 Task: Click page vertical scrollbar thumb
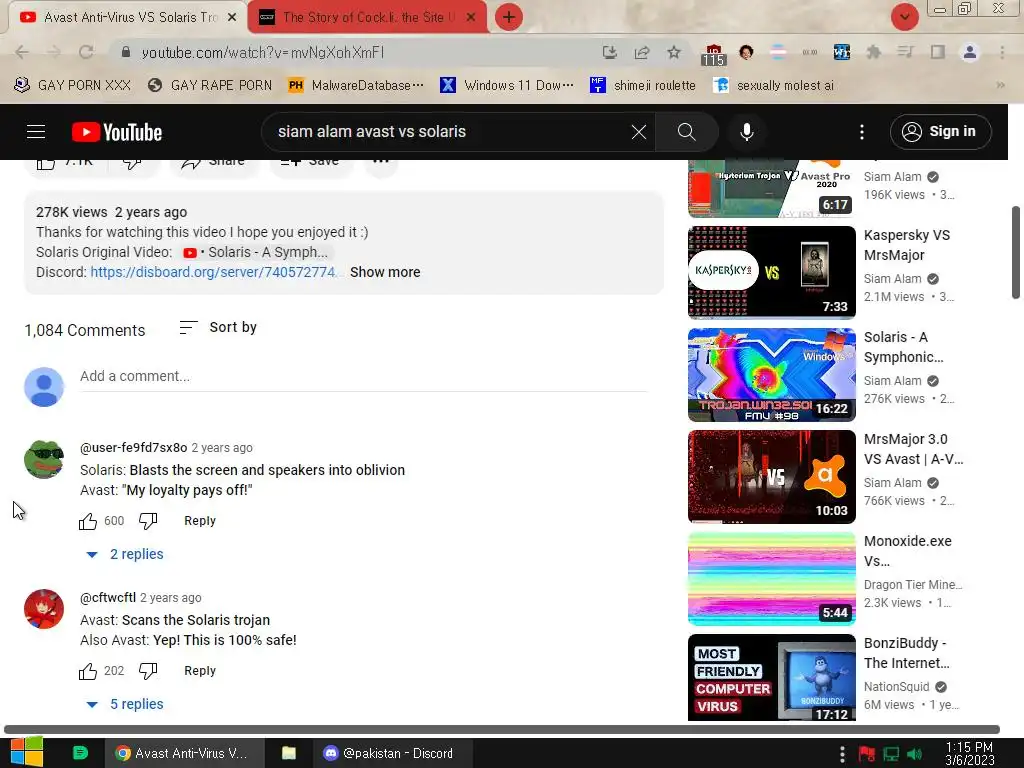click(1016, 252)
